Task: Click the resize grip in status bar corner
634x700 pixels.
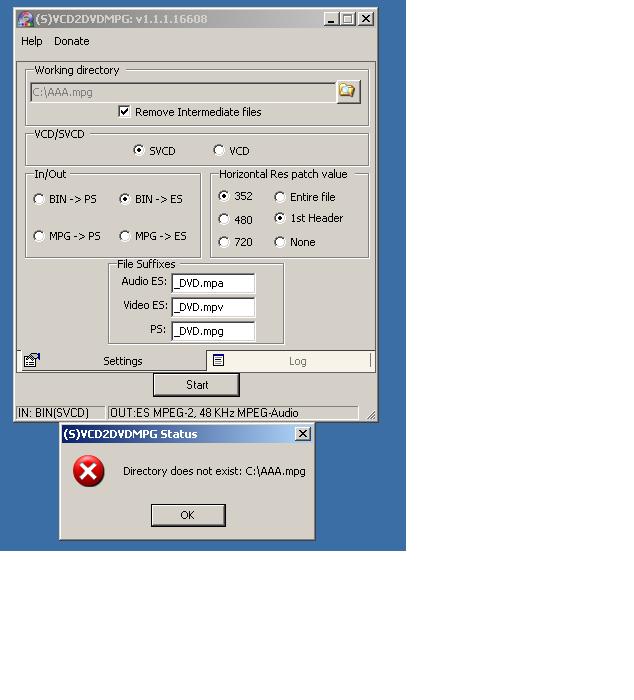Action: tap(371, 415)
